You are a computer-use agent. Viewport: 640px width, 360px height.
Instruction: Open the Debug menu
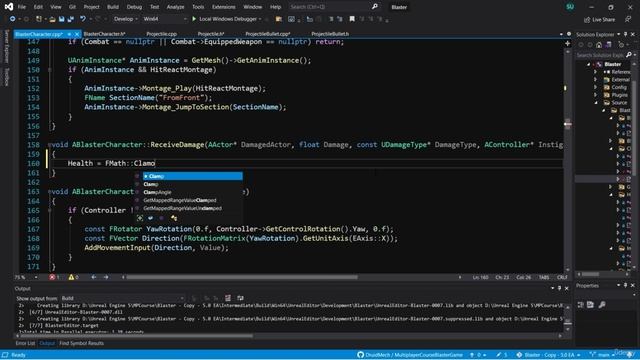tap(134, 7)
